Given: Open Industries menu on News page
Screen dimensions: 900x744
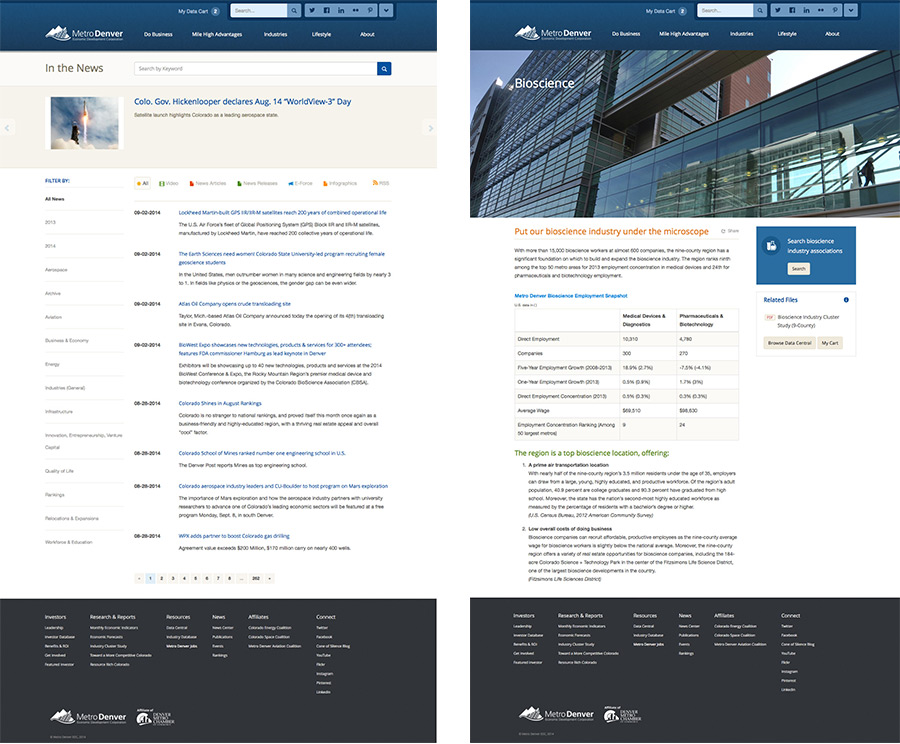Looking at the screenshot, I should pos(276,34).
